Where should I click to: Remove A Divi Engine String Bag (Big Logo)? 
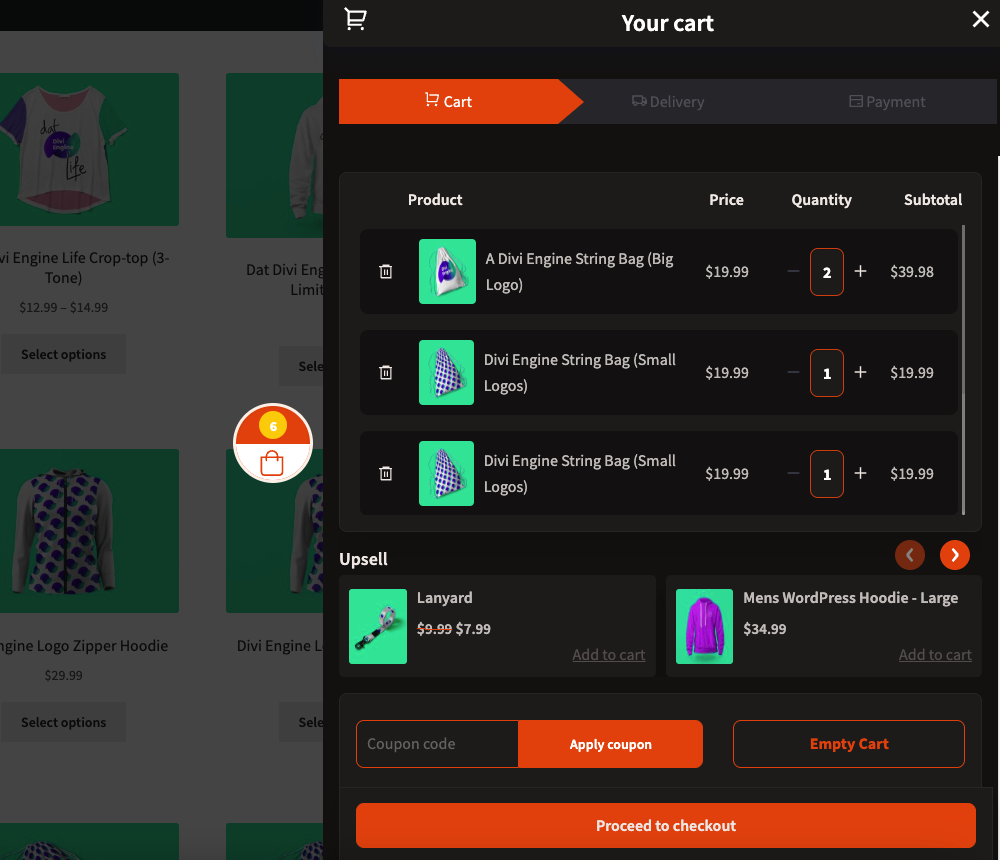386,271
